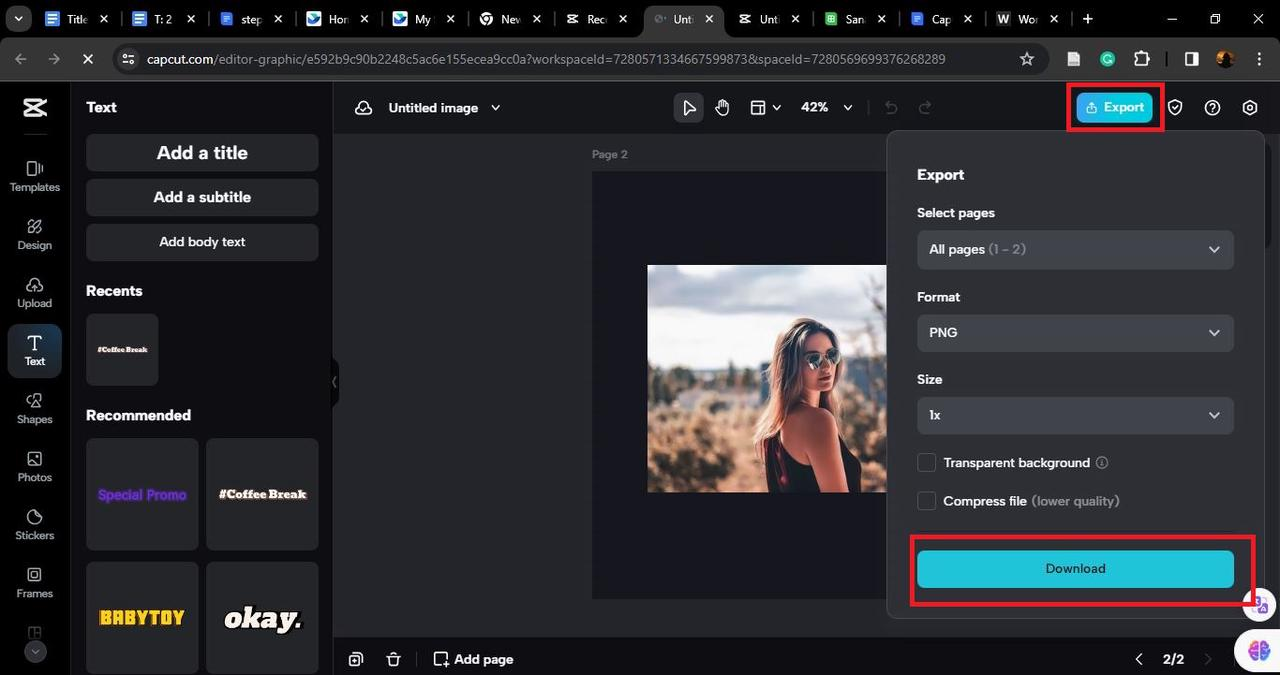Viewport: 1280px width, 675px height.
Task: Switch to the step browser tab
Action: click(x=252, y=19)
